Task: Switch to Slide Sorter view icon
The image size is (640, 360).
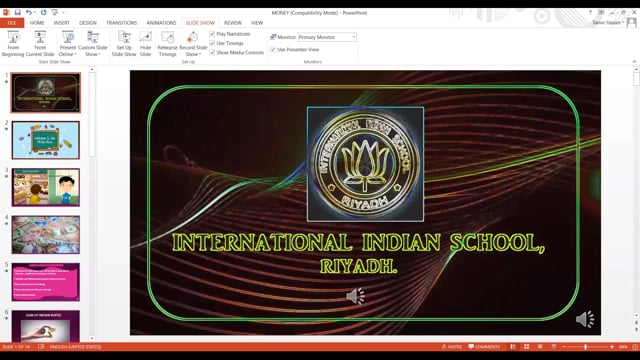Action: (x=527, y=347)
